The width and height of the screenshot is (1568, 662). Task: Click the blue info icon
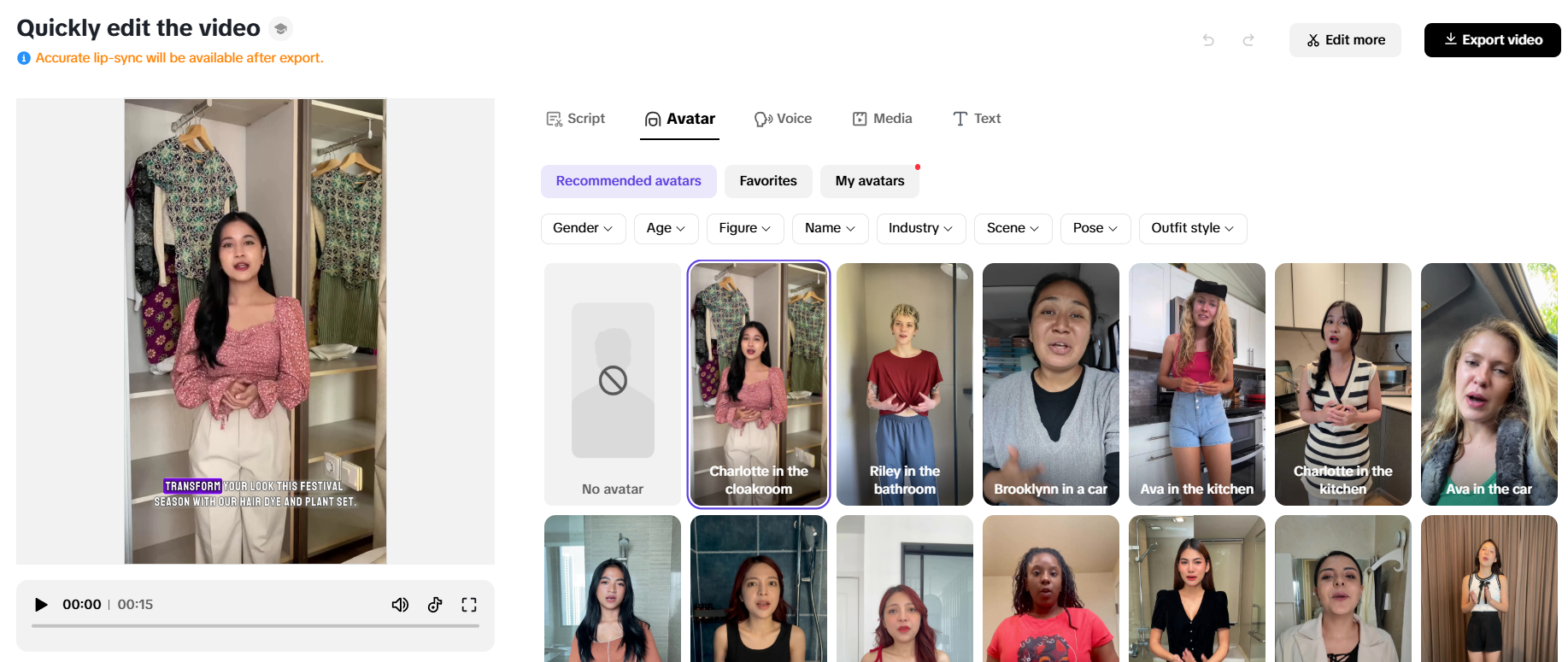coord(24,58)
